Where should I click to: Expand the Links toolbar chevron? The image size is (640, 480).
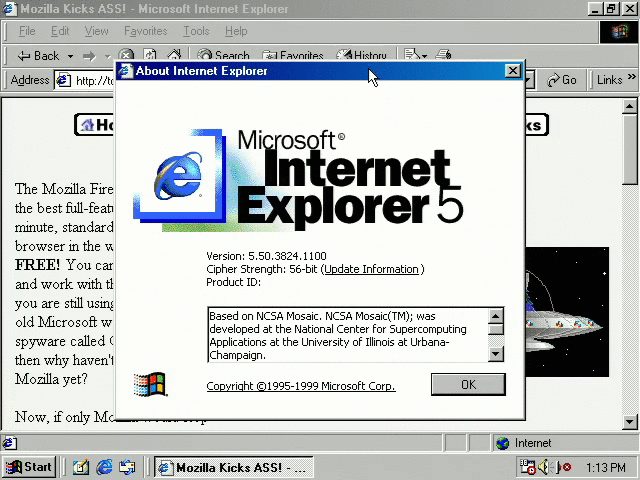pyautogui.click(x=631, y=76)
